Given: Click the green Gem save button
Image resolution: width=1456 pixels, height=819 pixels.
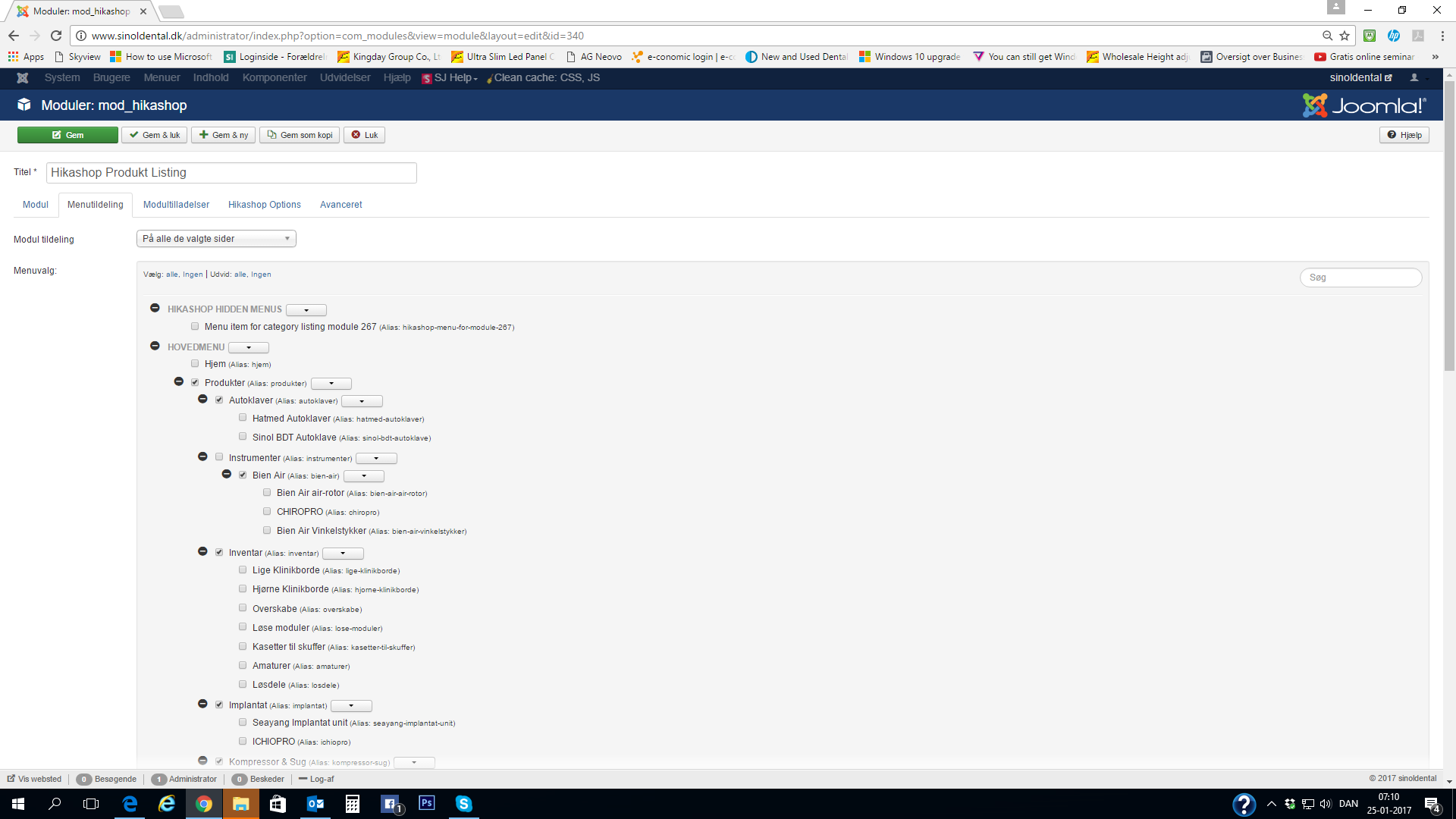Looking at the screenshot, I should click(67, 135).
